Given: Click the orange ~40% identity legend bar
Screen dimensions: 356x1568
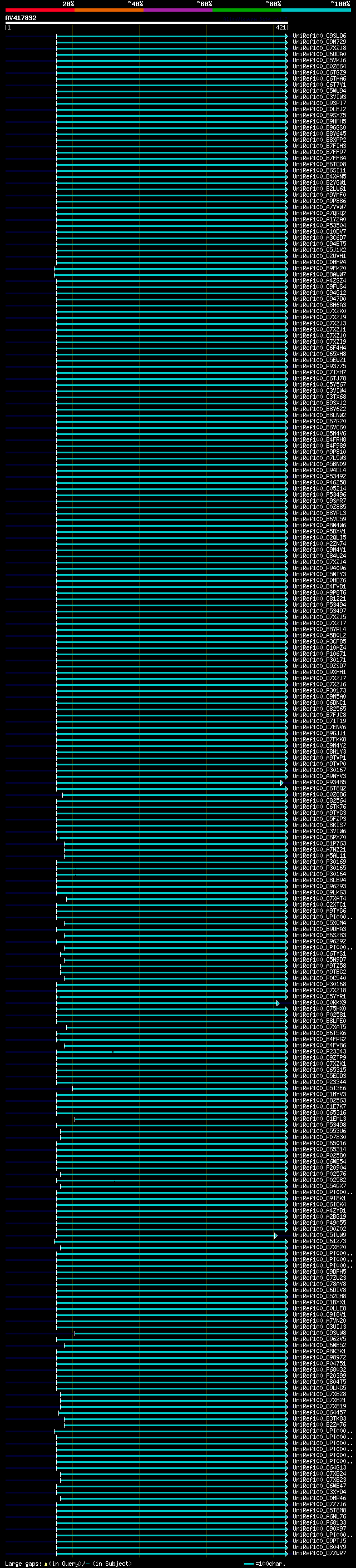Looking at the screenshot, I should [109, 10].
